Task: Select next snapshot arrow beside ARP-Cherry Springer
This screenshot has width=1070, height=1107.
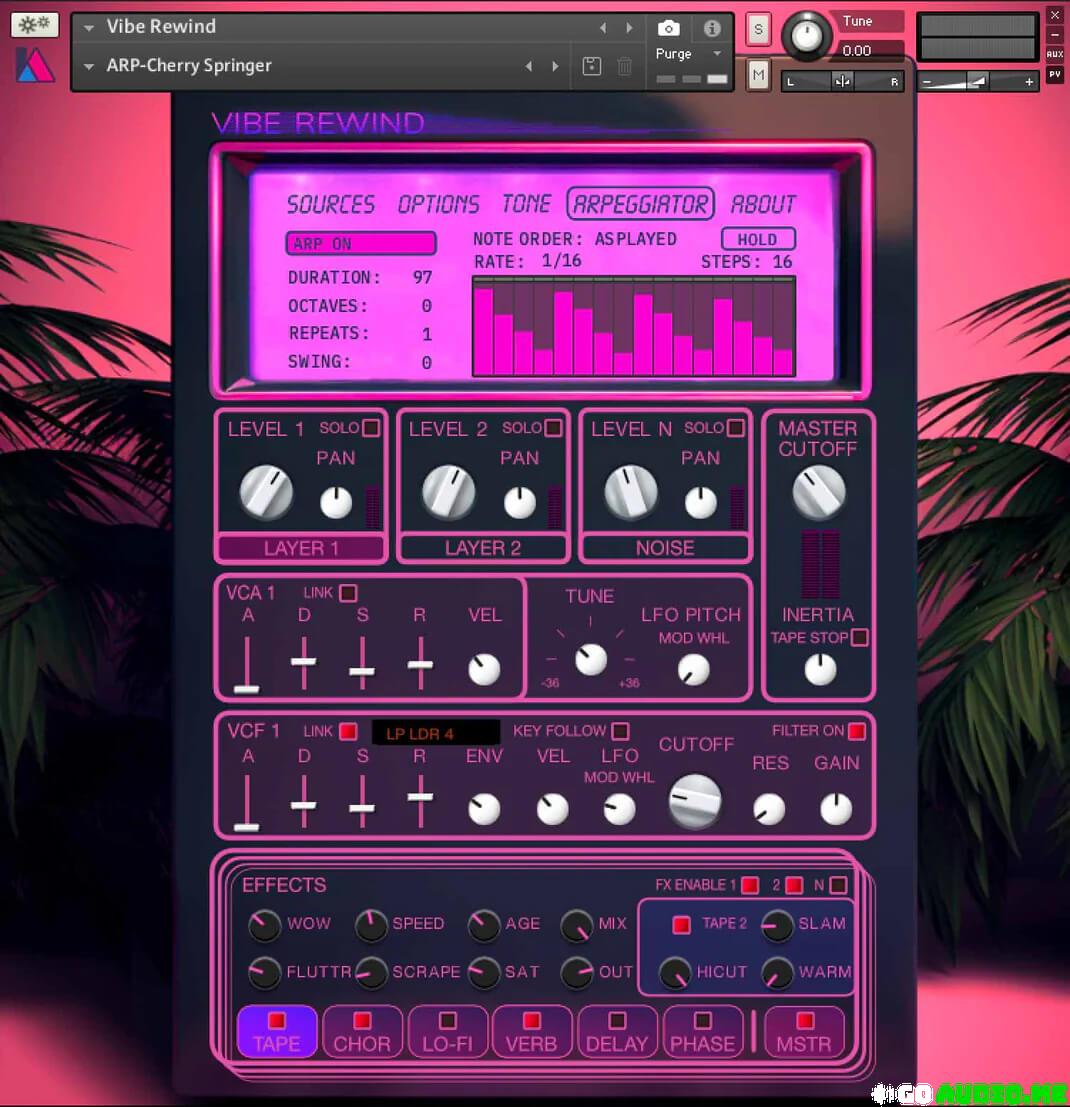Action: [x=555, y=66]
